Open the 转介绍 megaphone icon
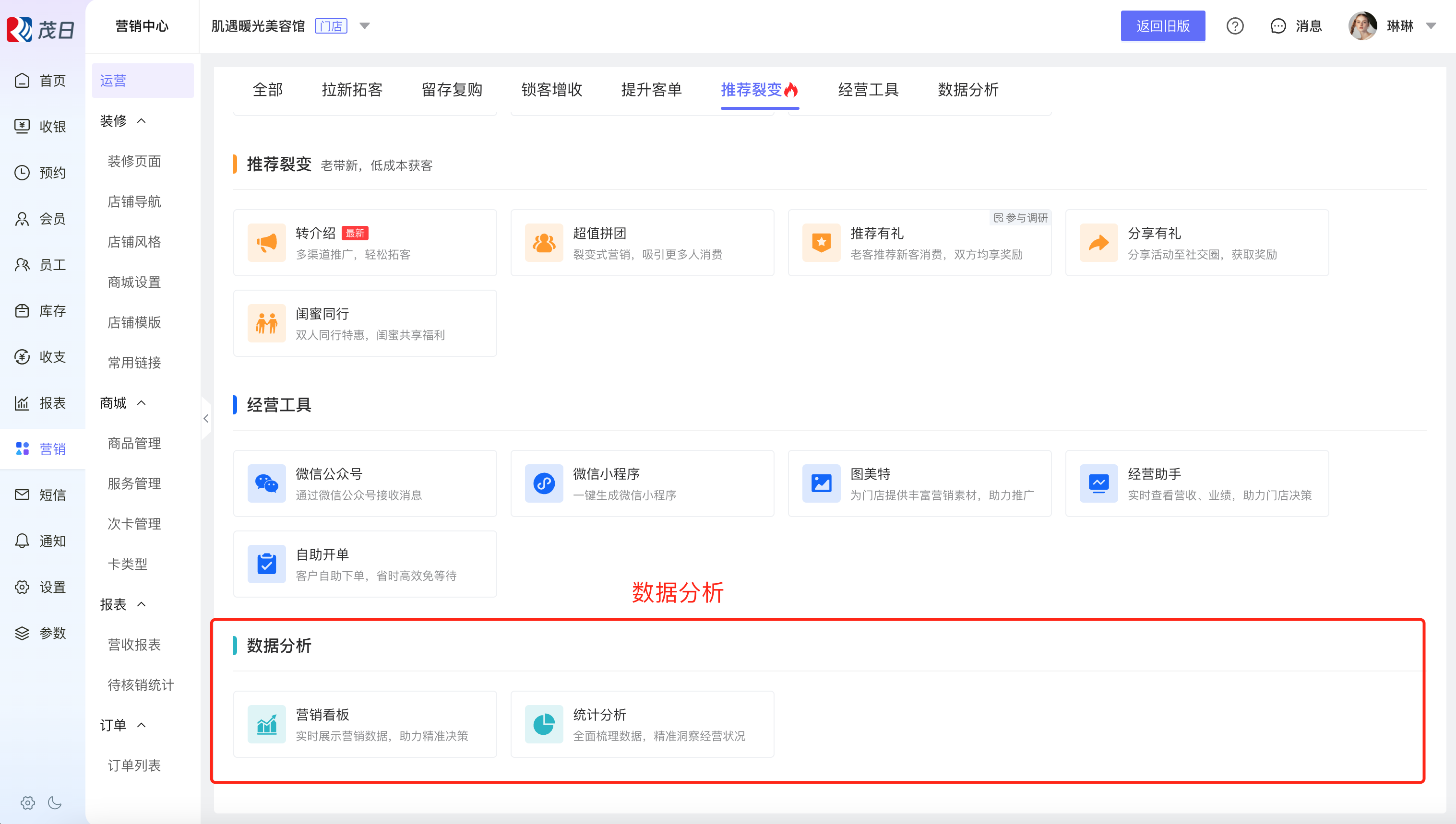1456x824 pixels. [267, 243]
